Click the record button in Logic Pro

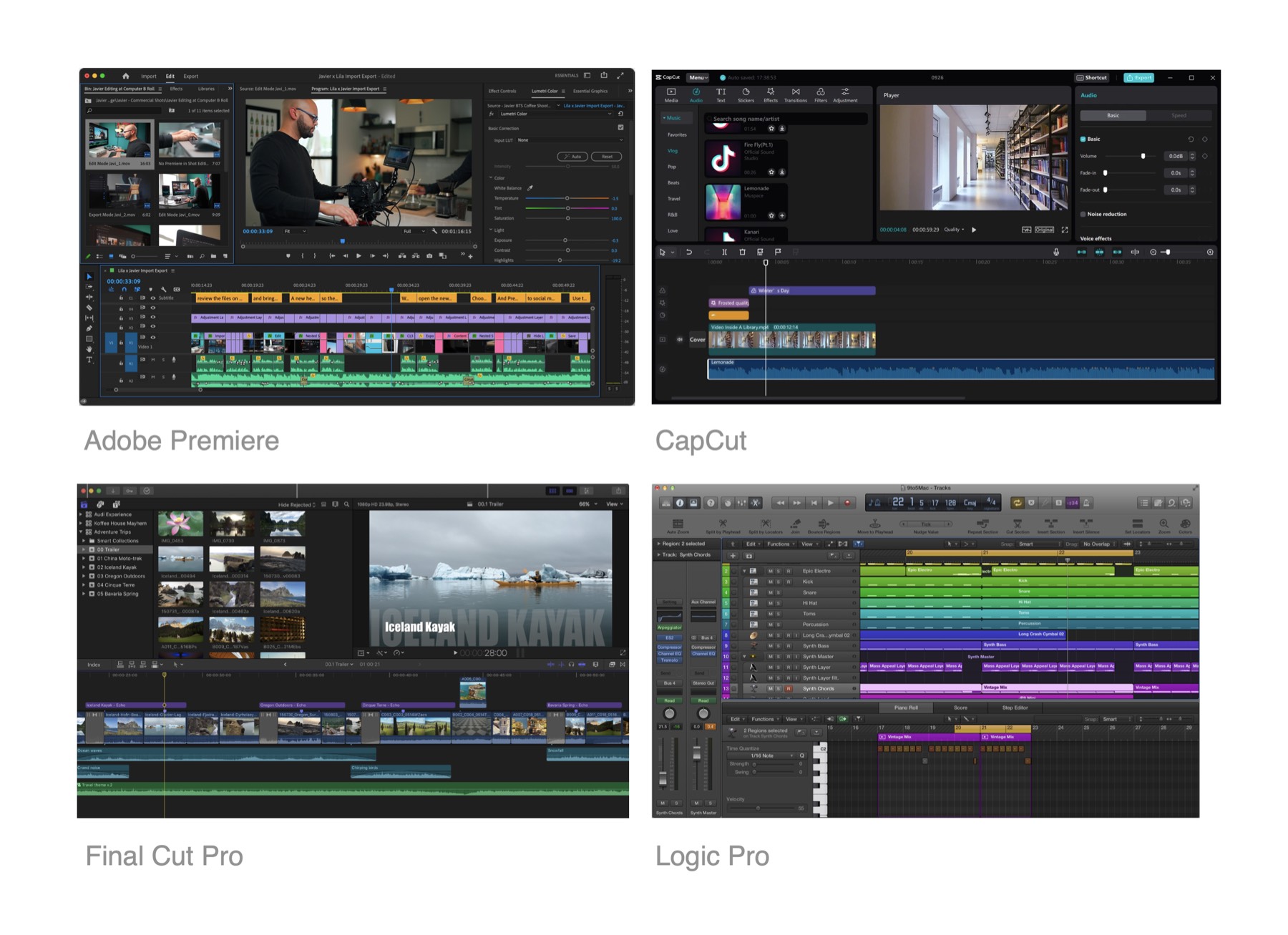click(x=847, y=503)
